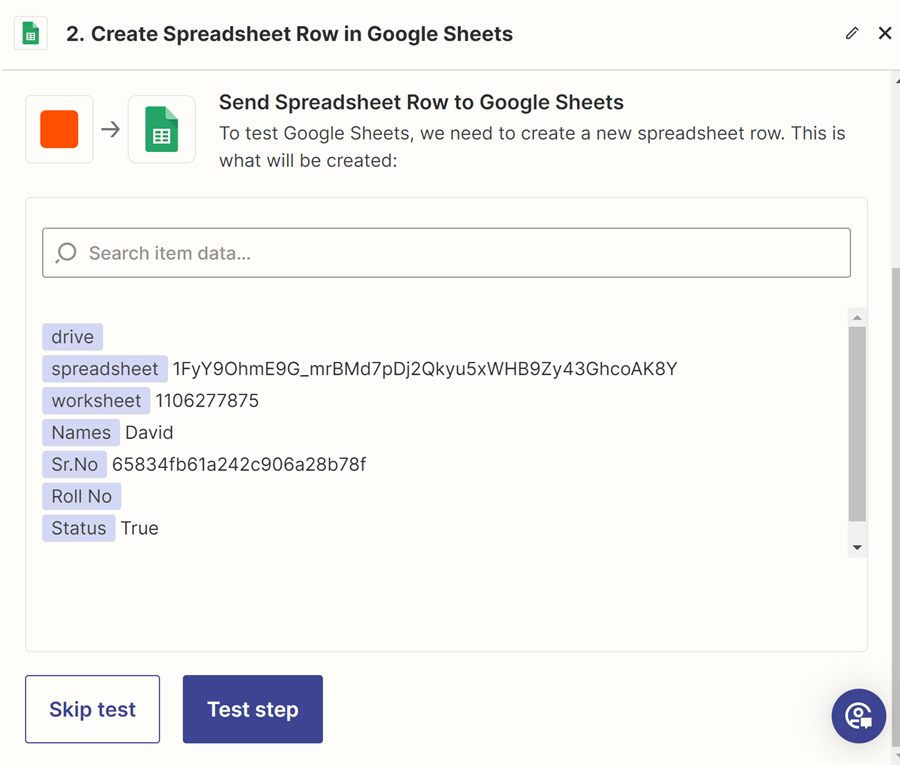The image size is (900, 765).
Task: Select the spreadsheet data pill
Action: point(104,369)
